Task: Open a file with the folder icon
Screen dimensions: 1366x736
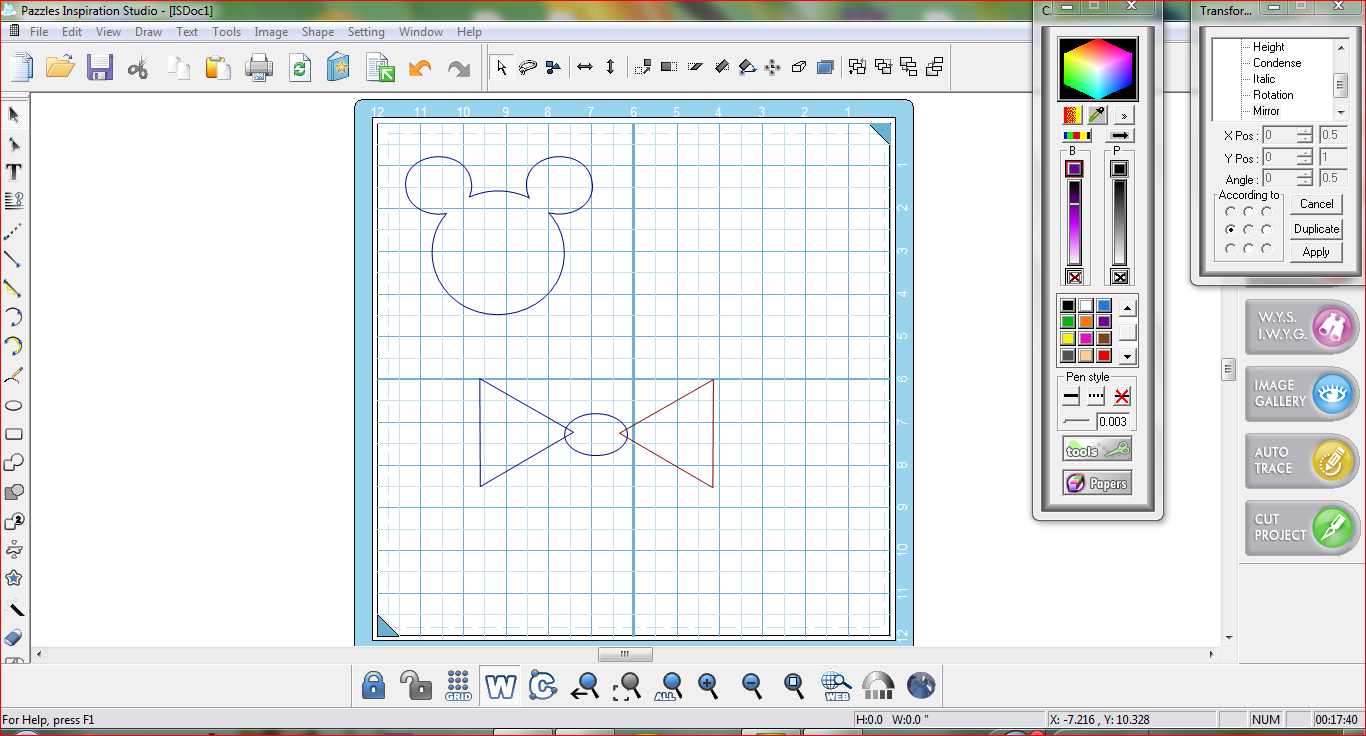Action: tap(60, 67)
